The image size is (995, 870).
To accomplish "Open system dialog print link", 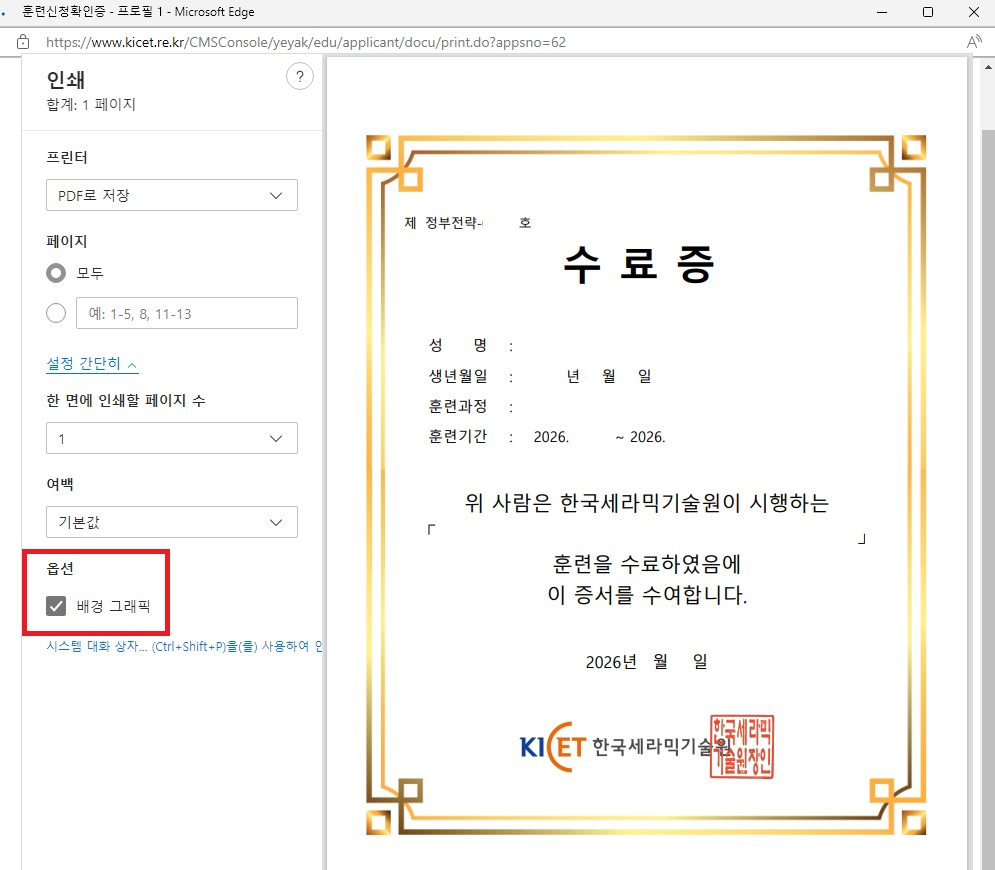I will (x=184, y=646).
